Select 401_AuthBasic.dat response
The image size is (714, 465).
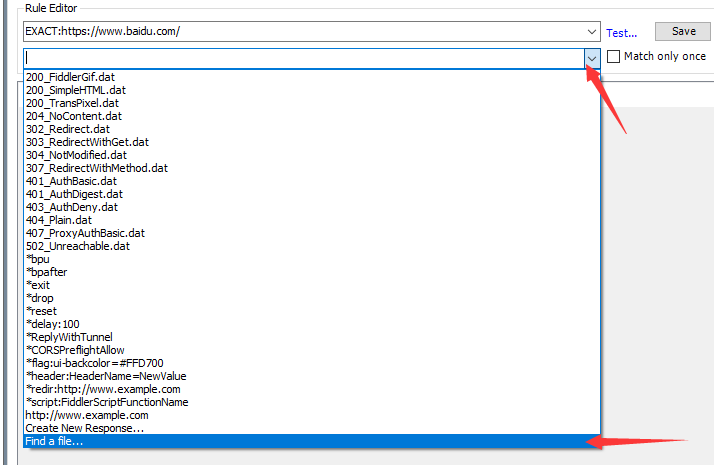point(74,181)
